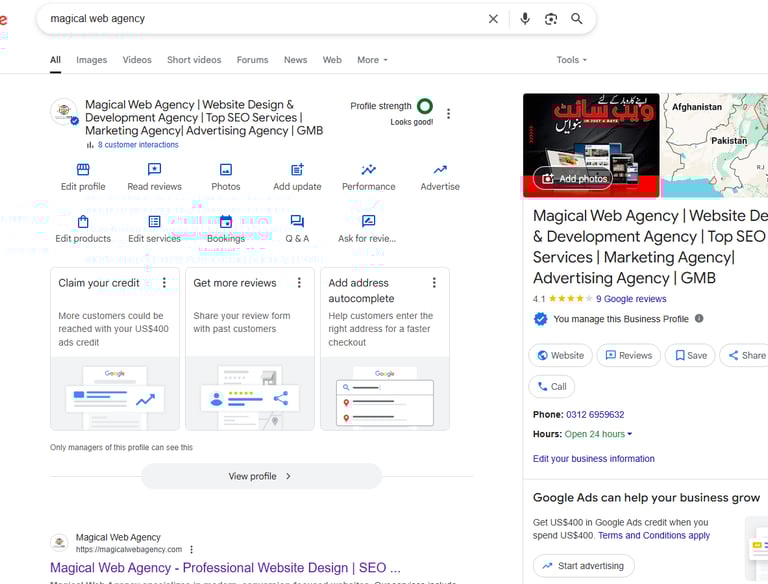Switch to the Forums tab

253,60
